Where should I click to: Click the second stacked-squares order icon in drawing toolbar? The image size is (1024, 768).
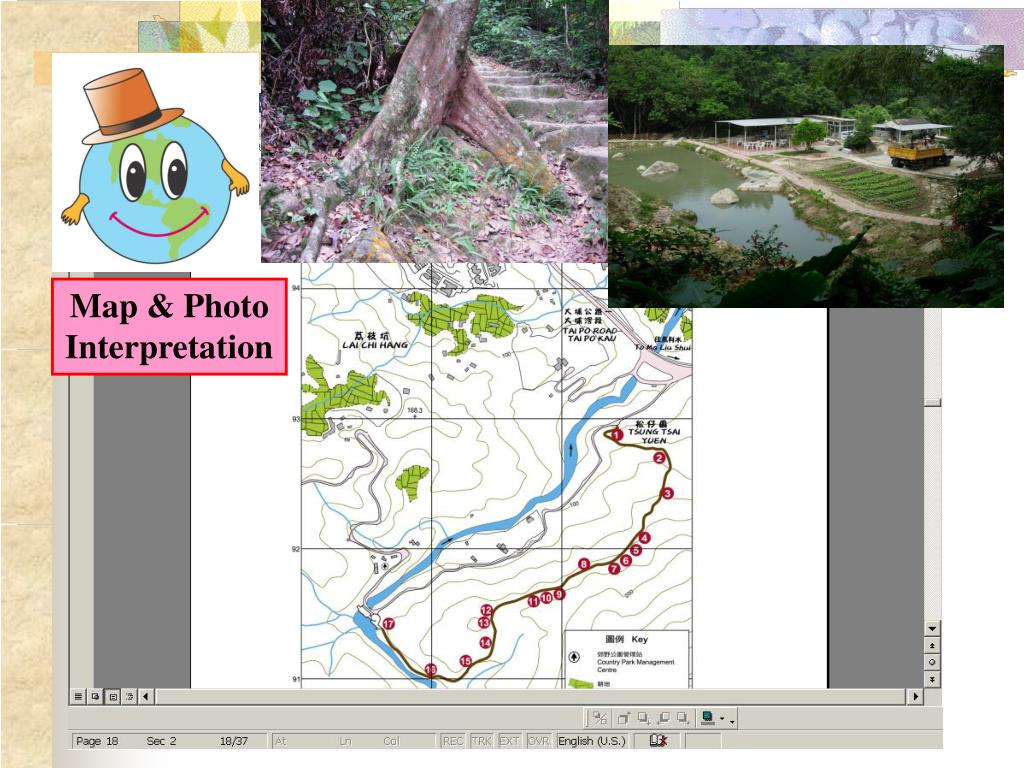pos(643,718)
